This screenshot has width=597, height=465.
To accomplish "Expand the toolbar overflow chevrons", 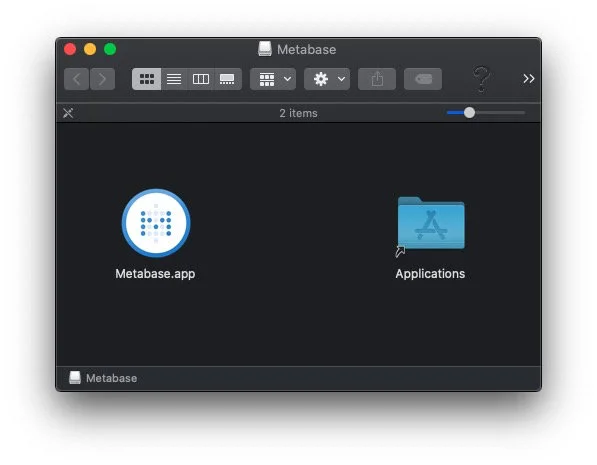I will (528, 79).
